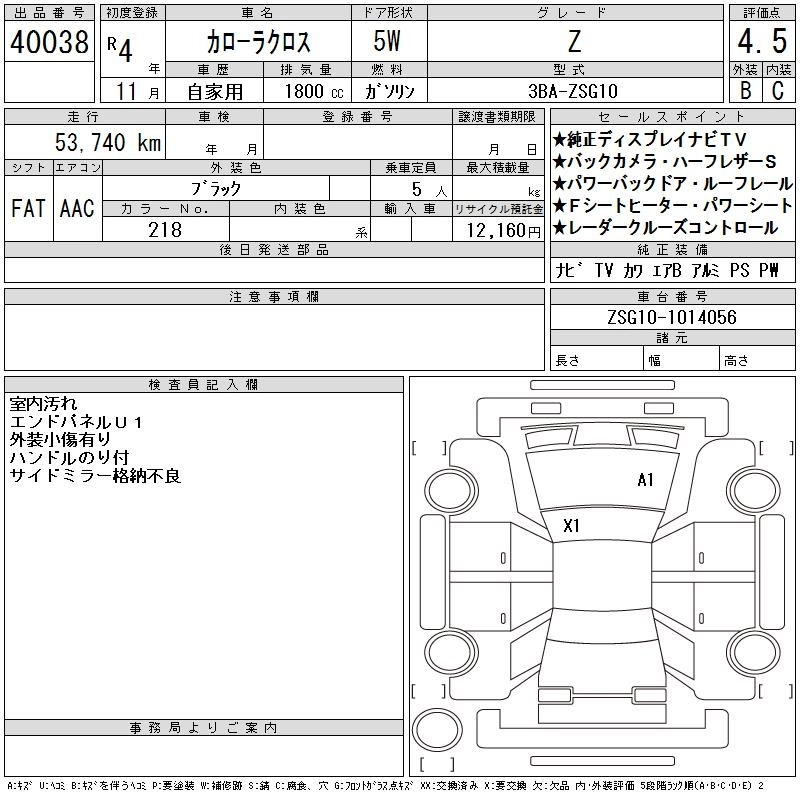Click the 検査員記入欄 header
The width and height of the screenshot is (800, 800).
tap(204, 385)
